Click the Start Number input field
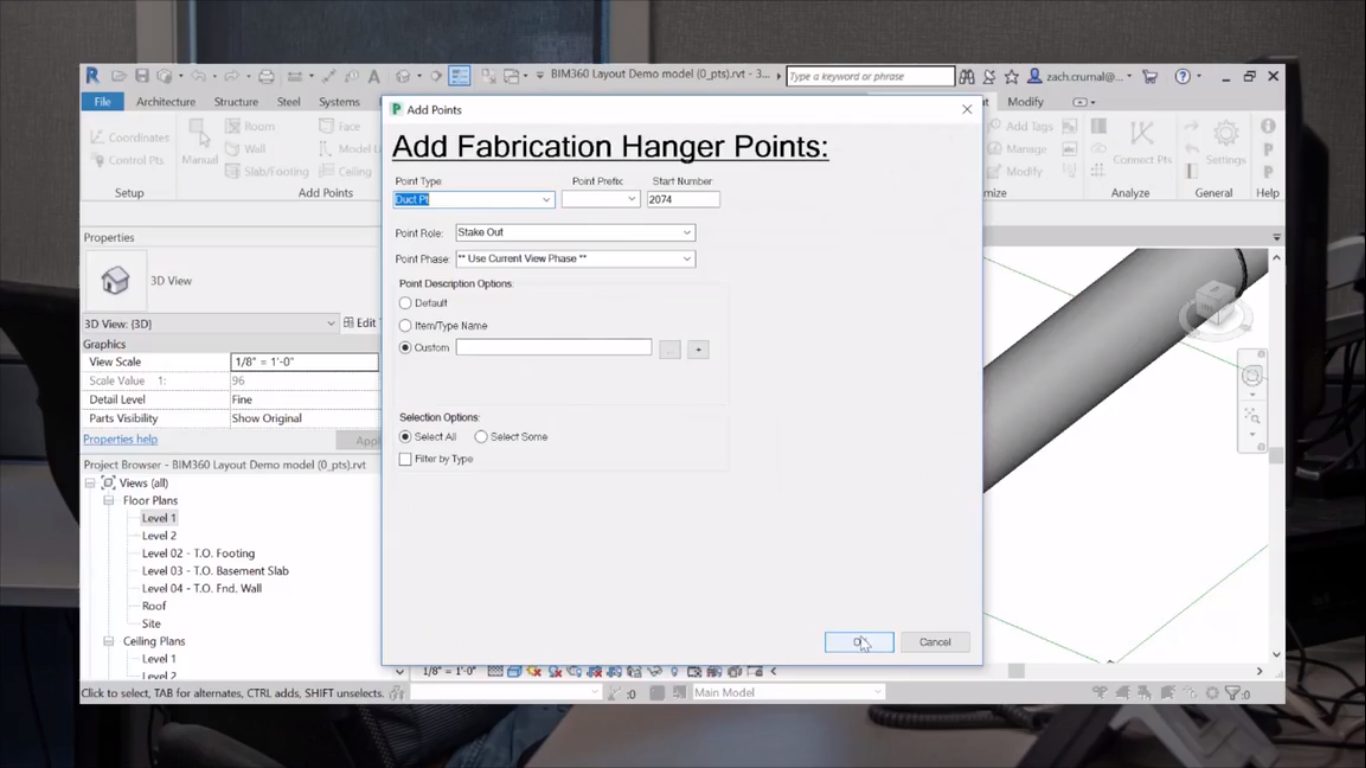This screenshot has height=768, width=1366. (683, 199)
